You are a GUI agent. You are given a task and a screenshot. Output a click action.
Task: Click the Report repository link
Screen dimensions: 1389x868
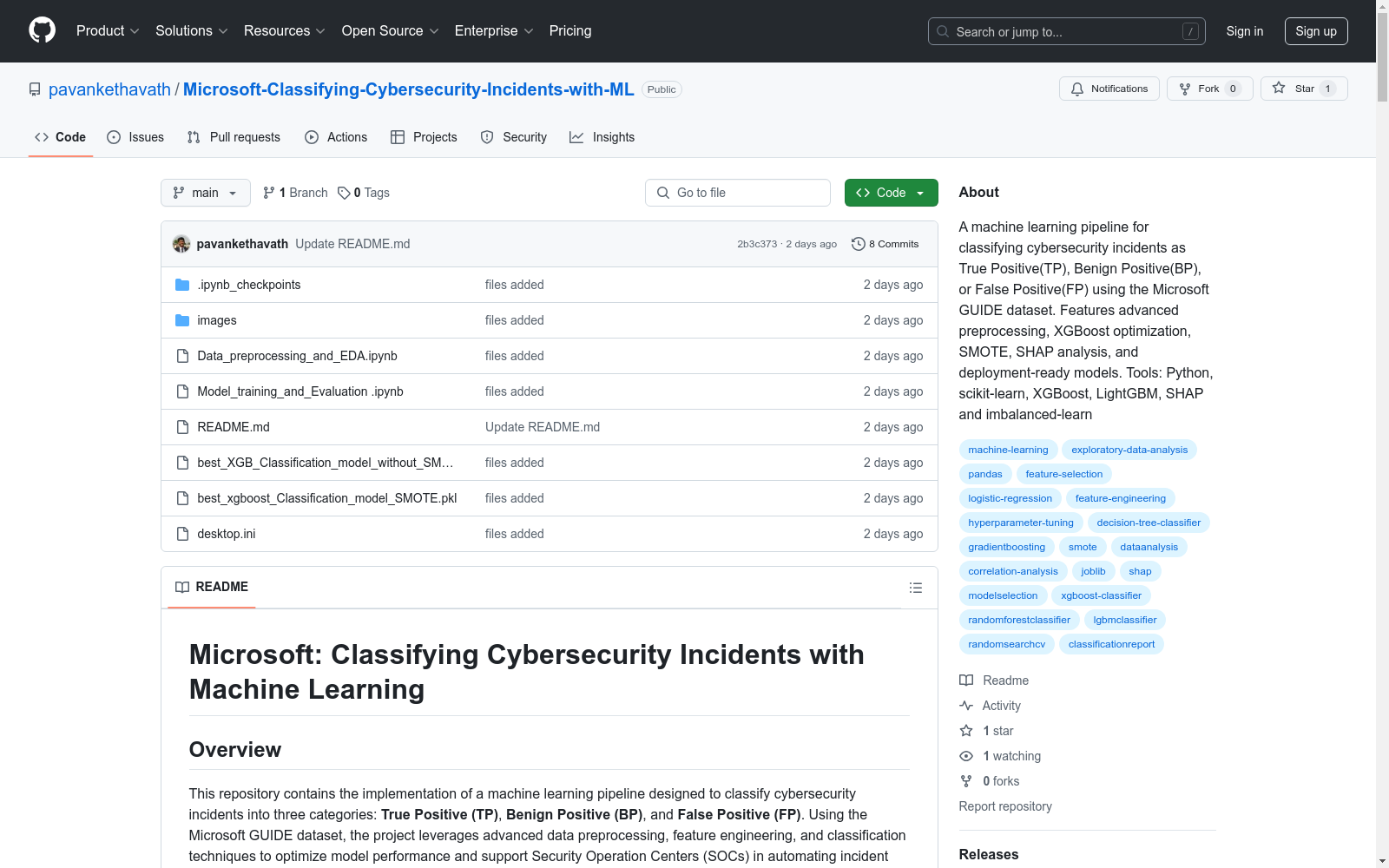pyautogui.click(x=1005, y=806)
